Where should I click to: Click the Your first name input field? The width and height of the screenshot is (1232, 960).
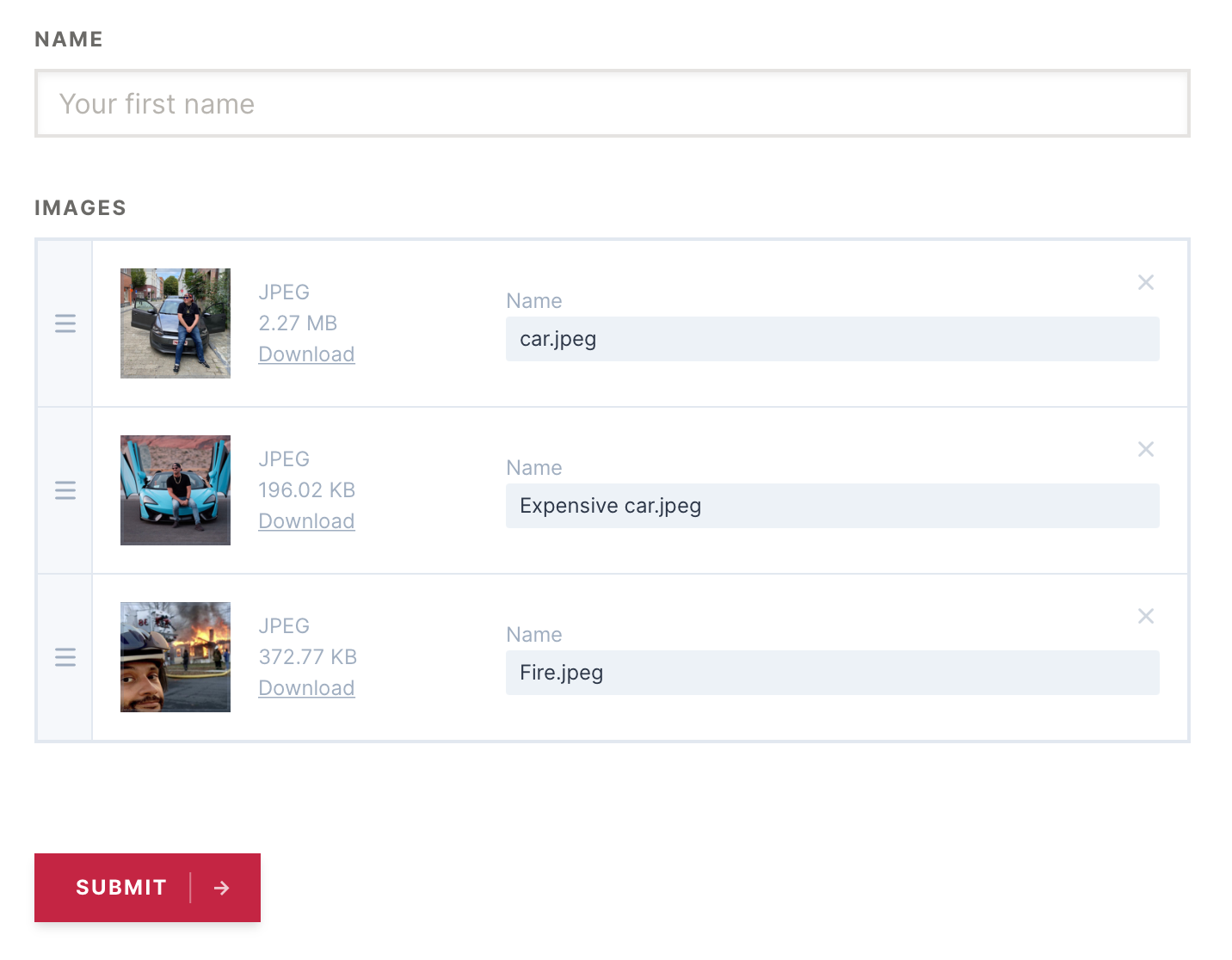(611, 103)
